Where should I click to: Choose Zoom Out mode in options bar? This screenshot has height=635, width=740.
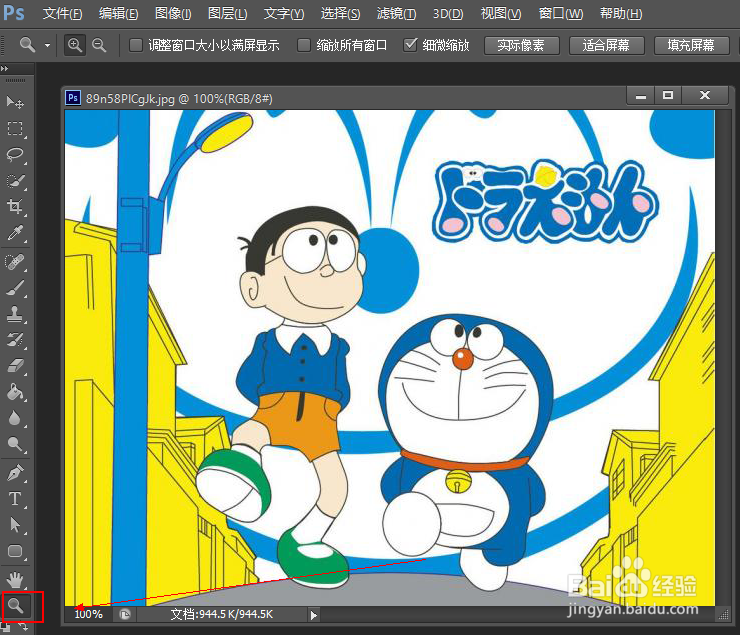(99, 45)
